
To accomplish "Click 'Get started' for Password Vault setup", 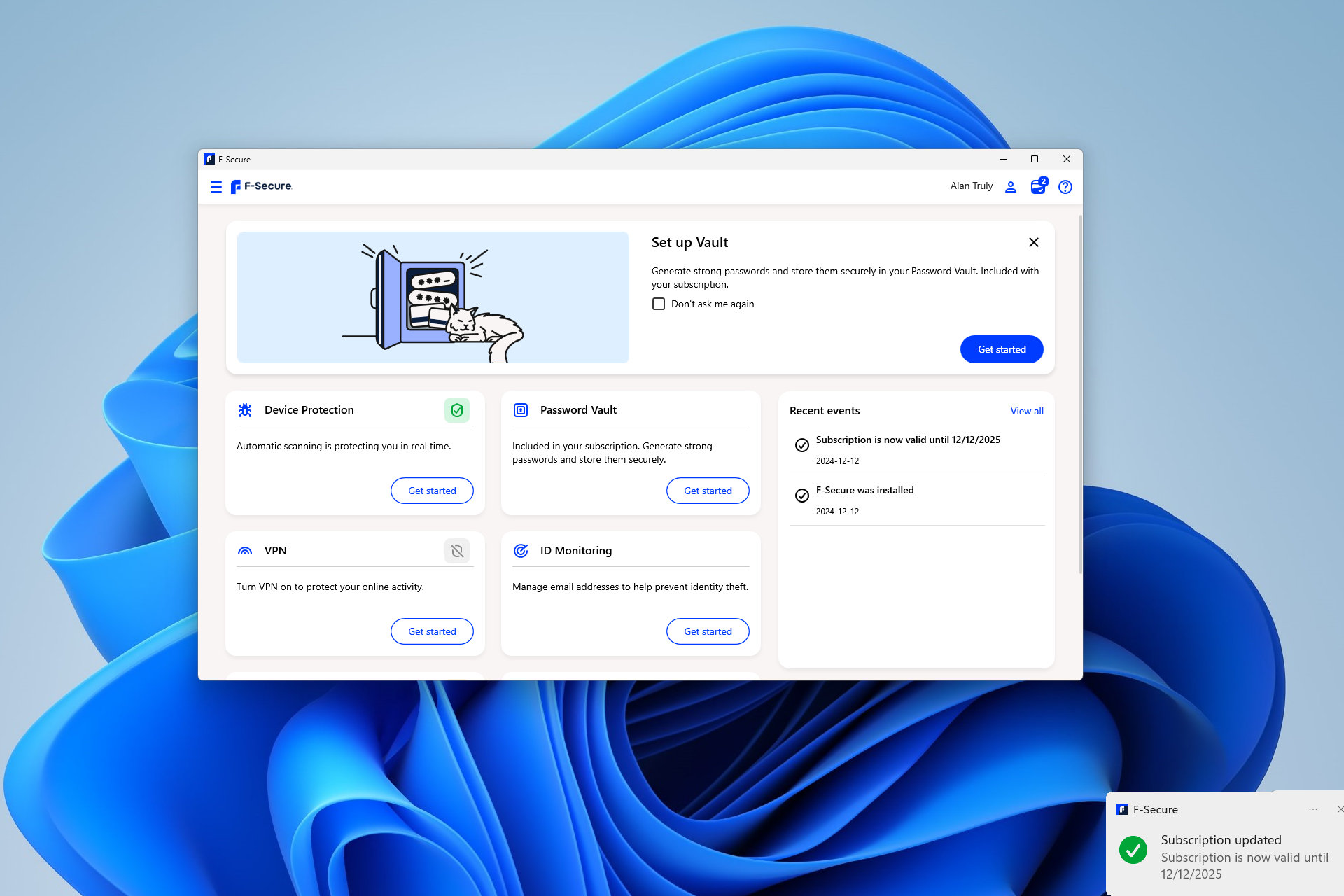I will click(708, 490).
